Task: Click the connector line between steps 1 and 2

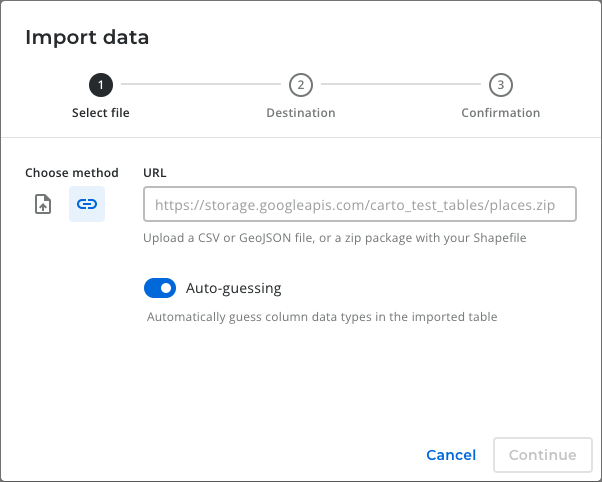Action: click(x=200, y=85)
